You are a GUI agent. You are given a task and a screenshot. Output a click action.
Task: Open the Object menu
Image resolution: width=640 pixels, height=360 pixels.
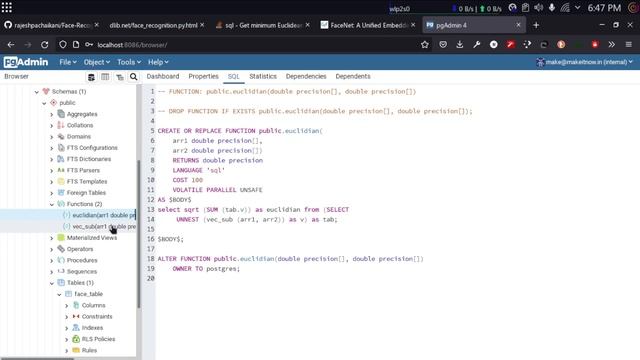97,62
